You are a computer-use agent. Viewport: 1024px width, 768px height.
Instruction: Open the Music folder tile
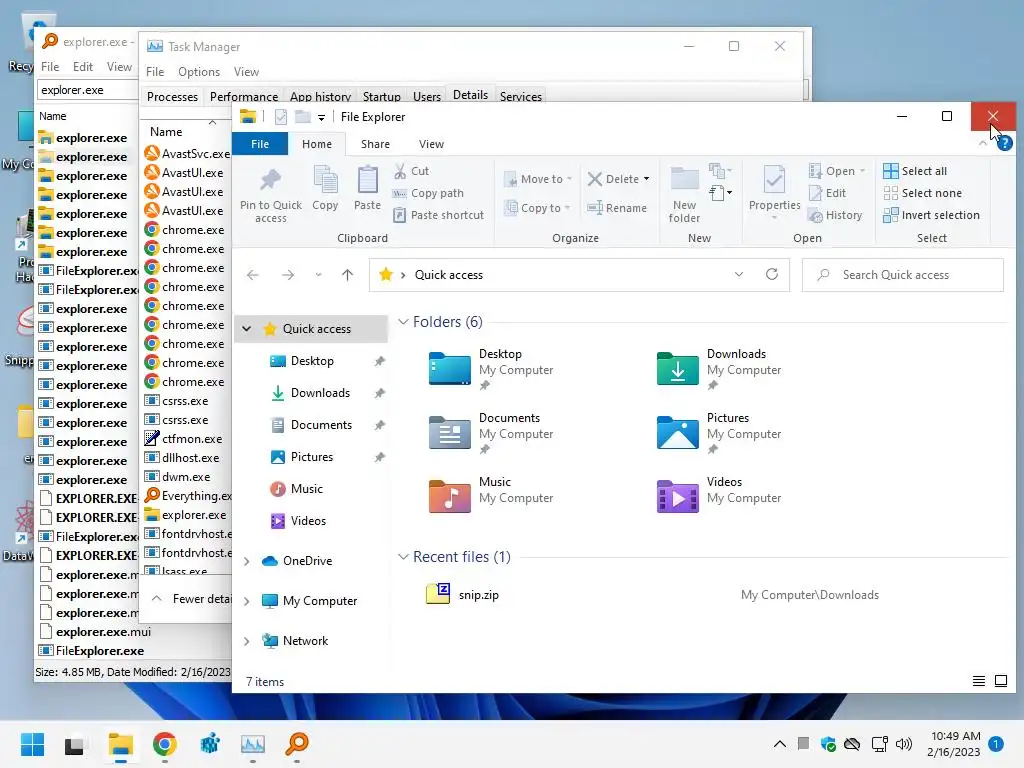(491, 496)
